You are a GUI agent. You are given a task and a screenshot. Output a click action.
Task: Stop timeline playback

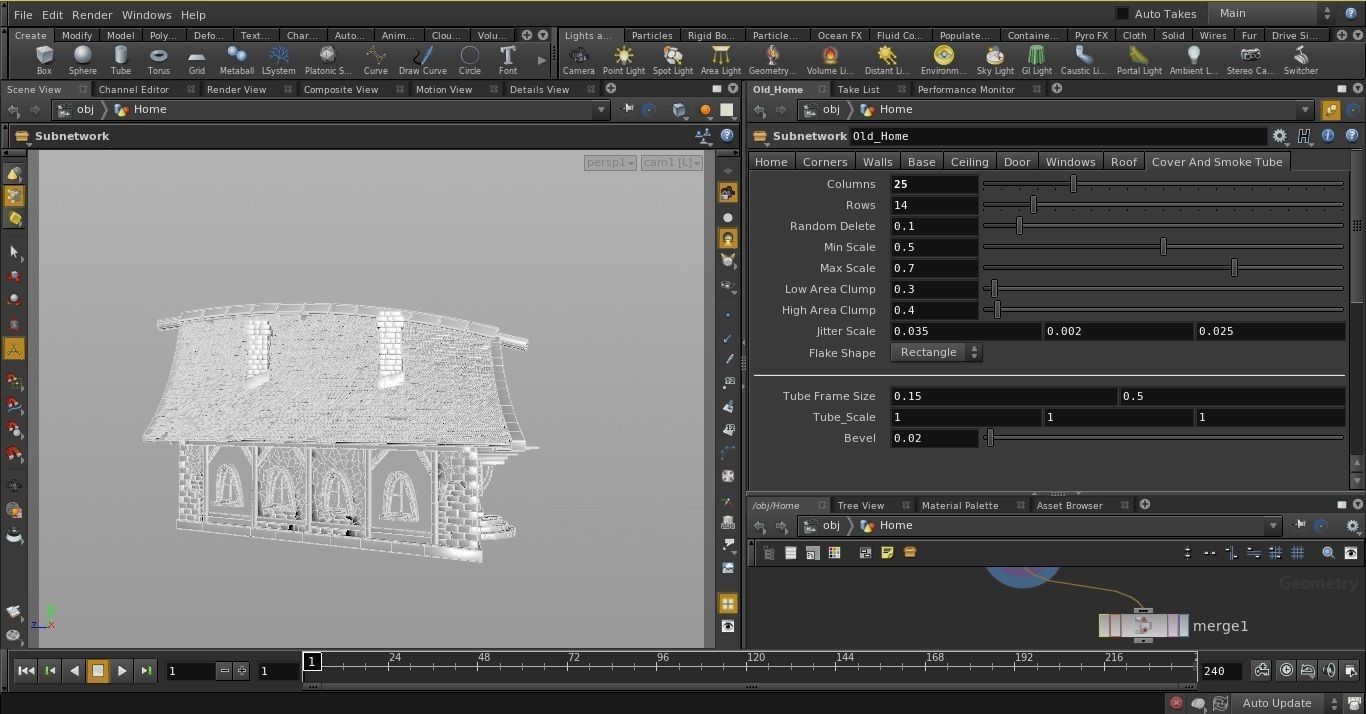[98, 671]
